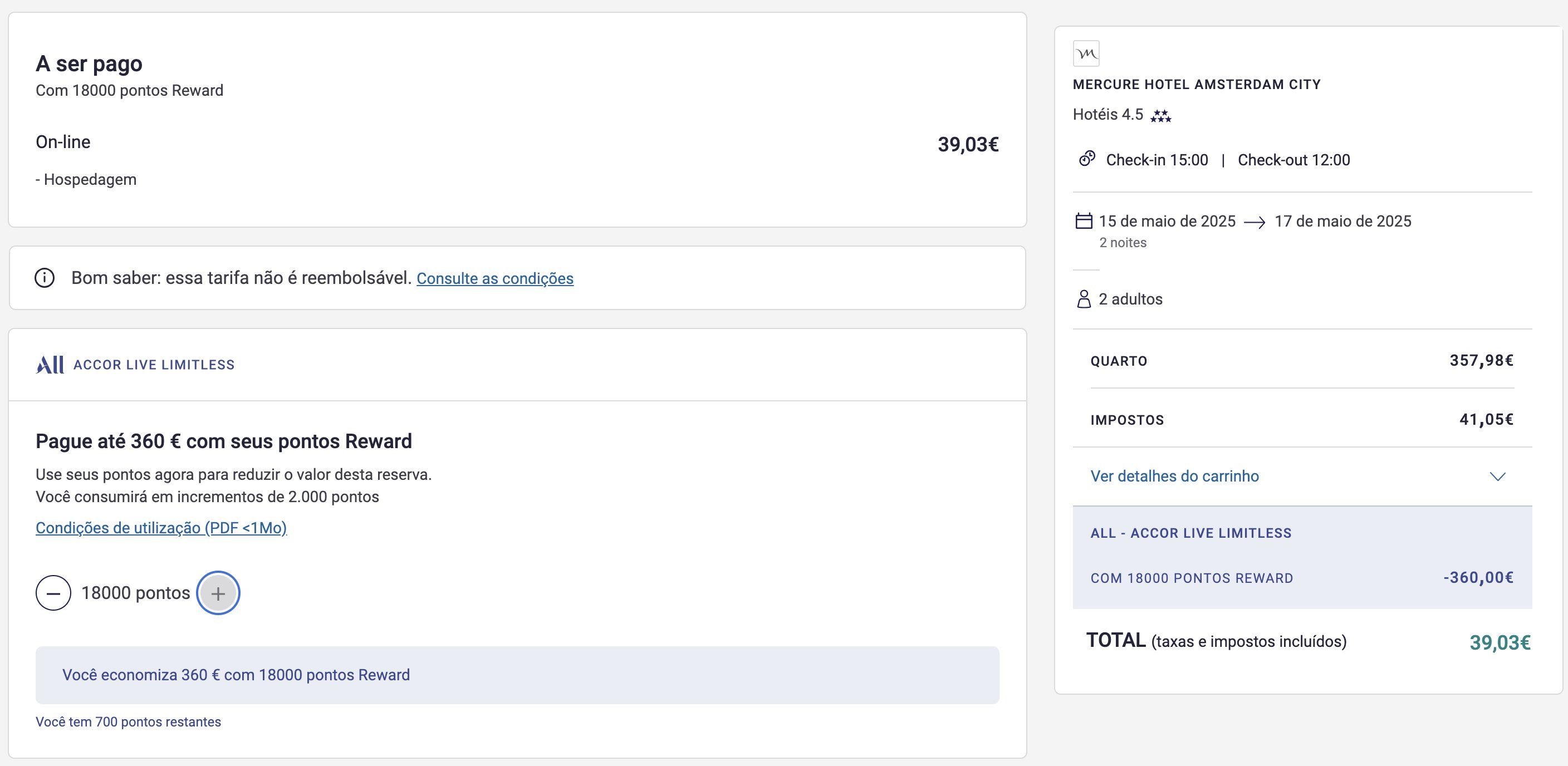
Task: Click COM 18000 PONTOS REWARD label
Action: [x=1192, y=578]
